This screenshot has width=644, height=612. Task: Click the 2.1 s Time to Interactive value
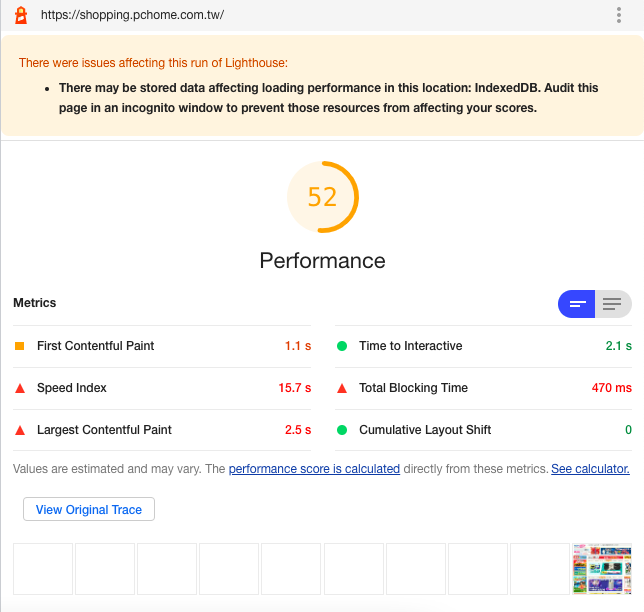click(x=619, y=346)
